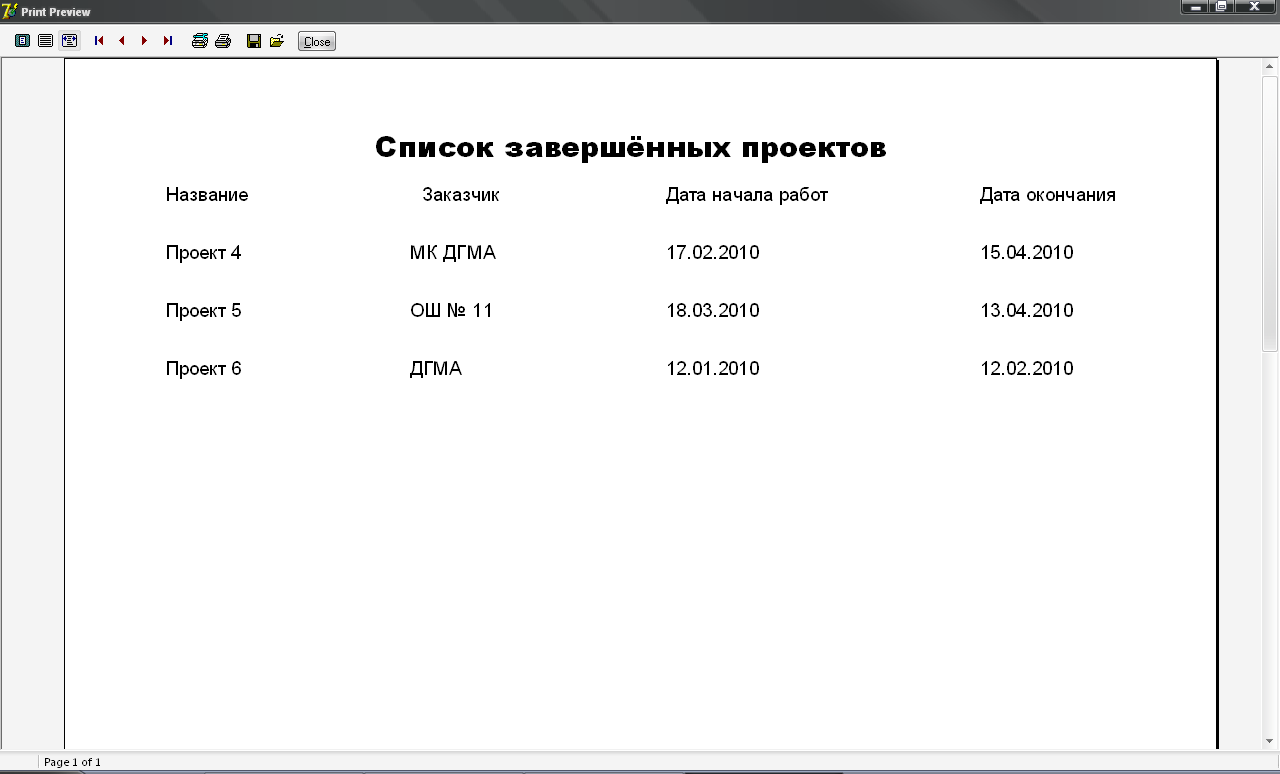The width and height of the screenshot is (1280, 774).
Task: Set zoom to 100% with toolbar icon
Action: click(x=45, y=41)
